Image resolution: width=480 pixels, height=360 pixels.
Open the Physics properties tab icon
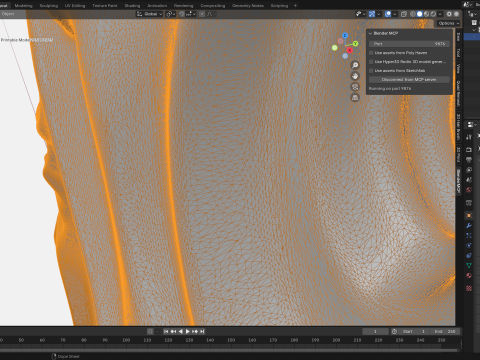click(x=469, y=246)
